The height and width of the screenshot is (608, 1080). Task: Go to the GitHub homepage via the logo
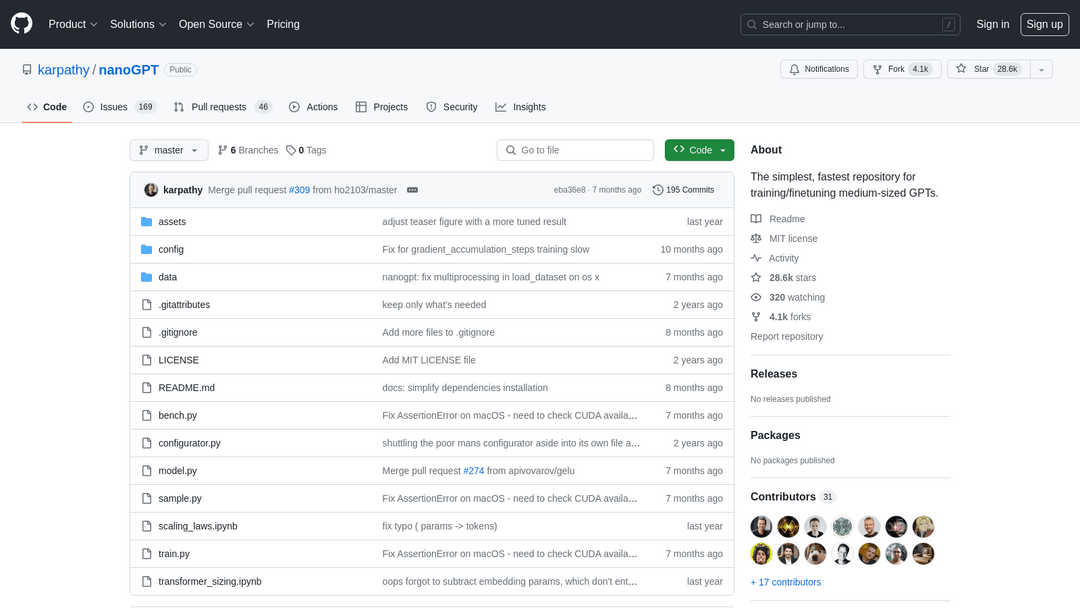pyautogui.click(x=21, y=24)
